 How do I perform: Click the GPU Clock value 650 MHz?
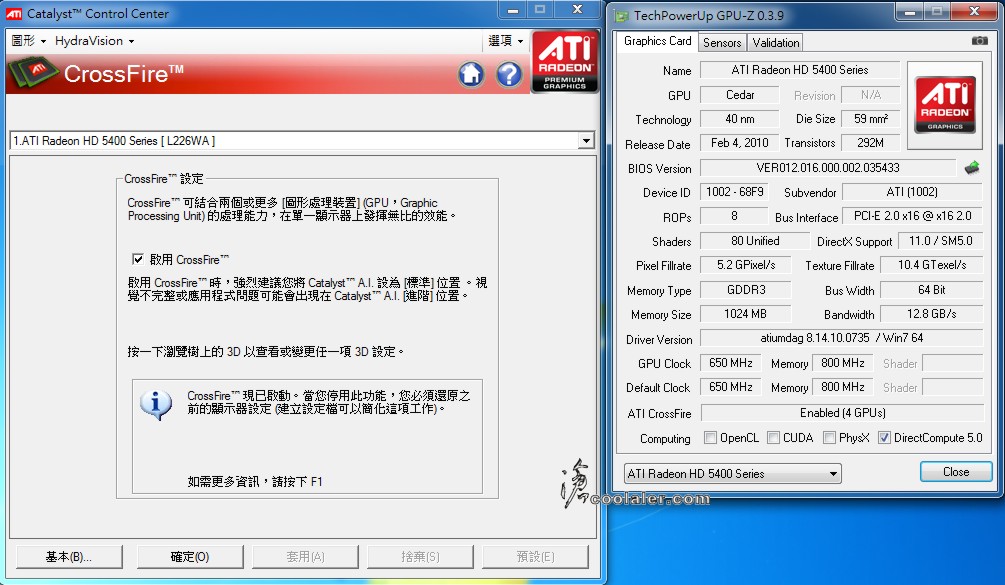[731, 363]
